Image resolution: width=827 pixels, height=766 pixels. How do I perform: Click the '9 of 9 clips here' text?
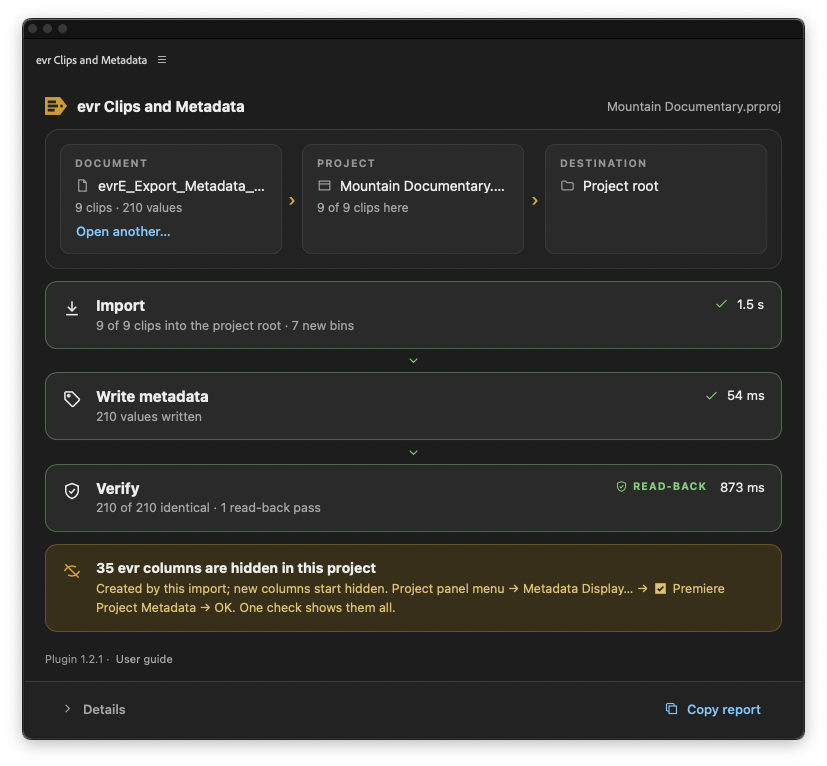coord(362,208)
